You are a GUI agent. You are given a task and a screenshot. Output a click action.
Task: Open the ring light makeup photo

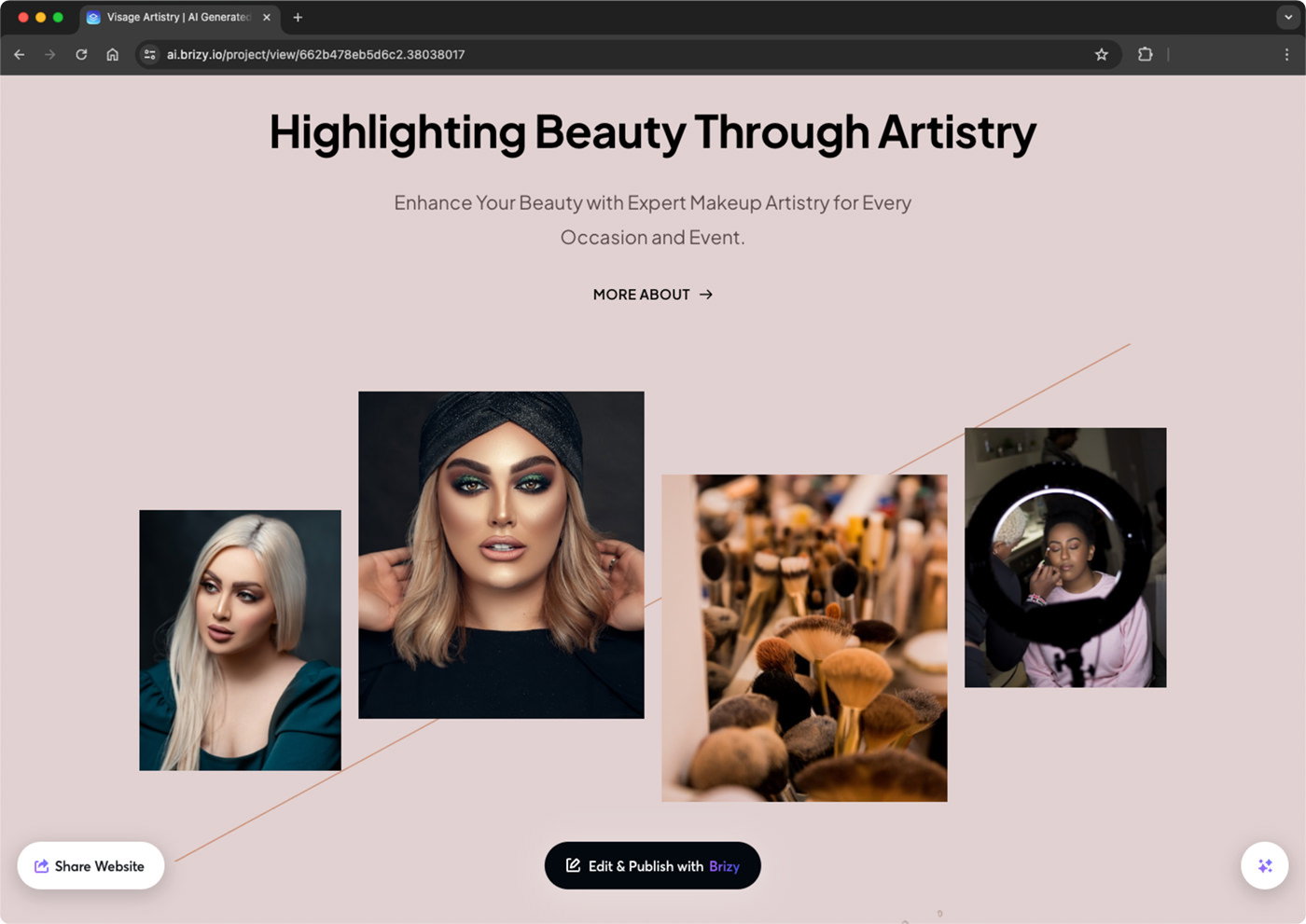1065,558
